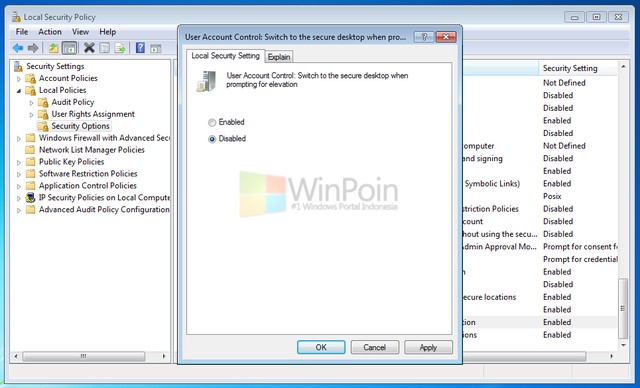Click the Properties toolbar icon

104,48
